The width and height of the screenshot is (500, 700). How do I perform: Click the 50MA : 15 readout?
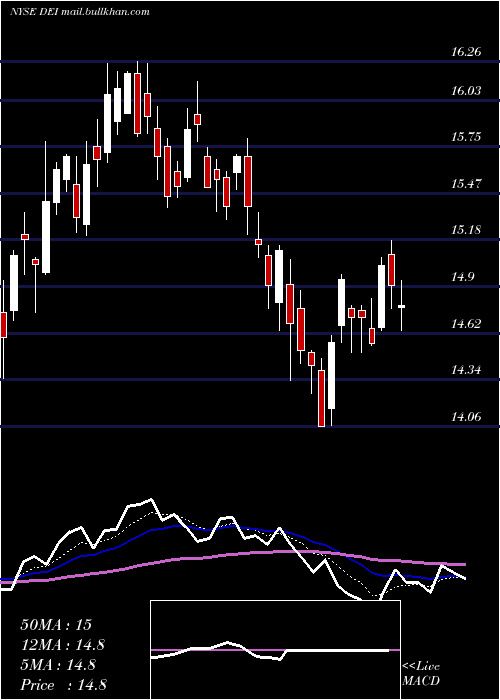pyautogui.click(x=56, y=625)
